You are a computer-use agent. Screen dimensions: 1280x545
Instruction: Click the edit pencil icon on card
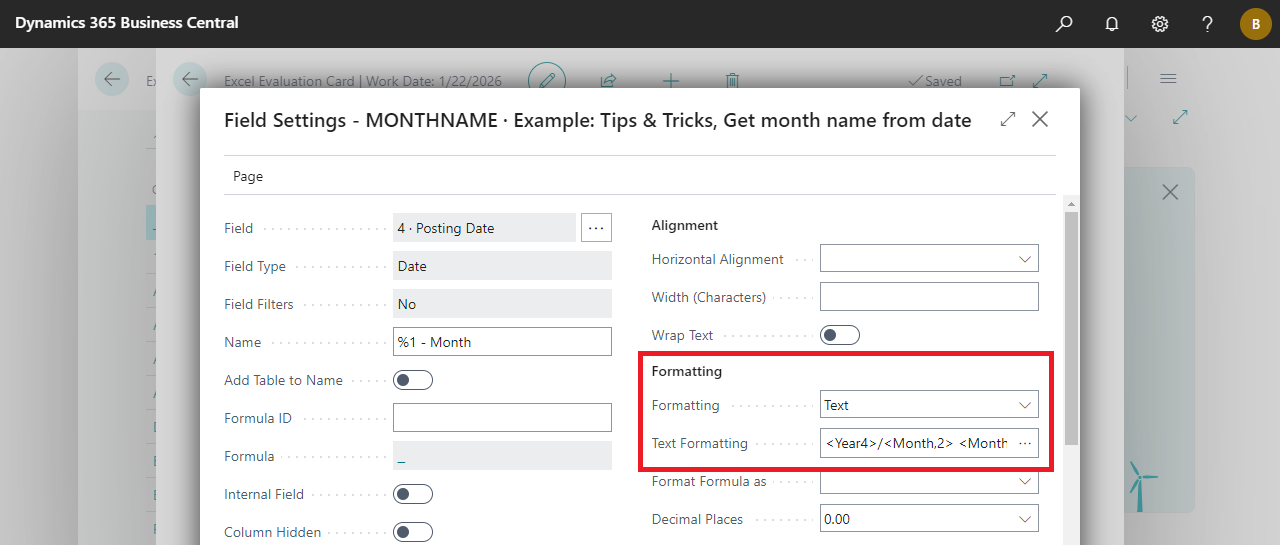click(547, 80)
